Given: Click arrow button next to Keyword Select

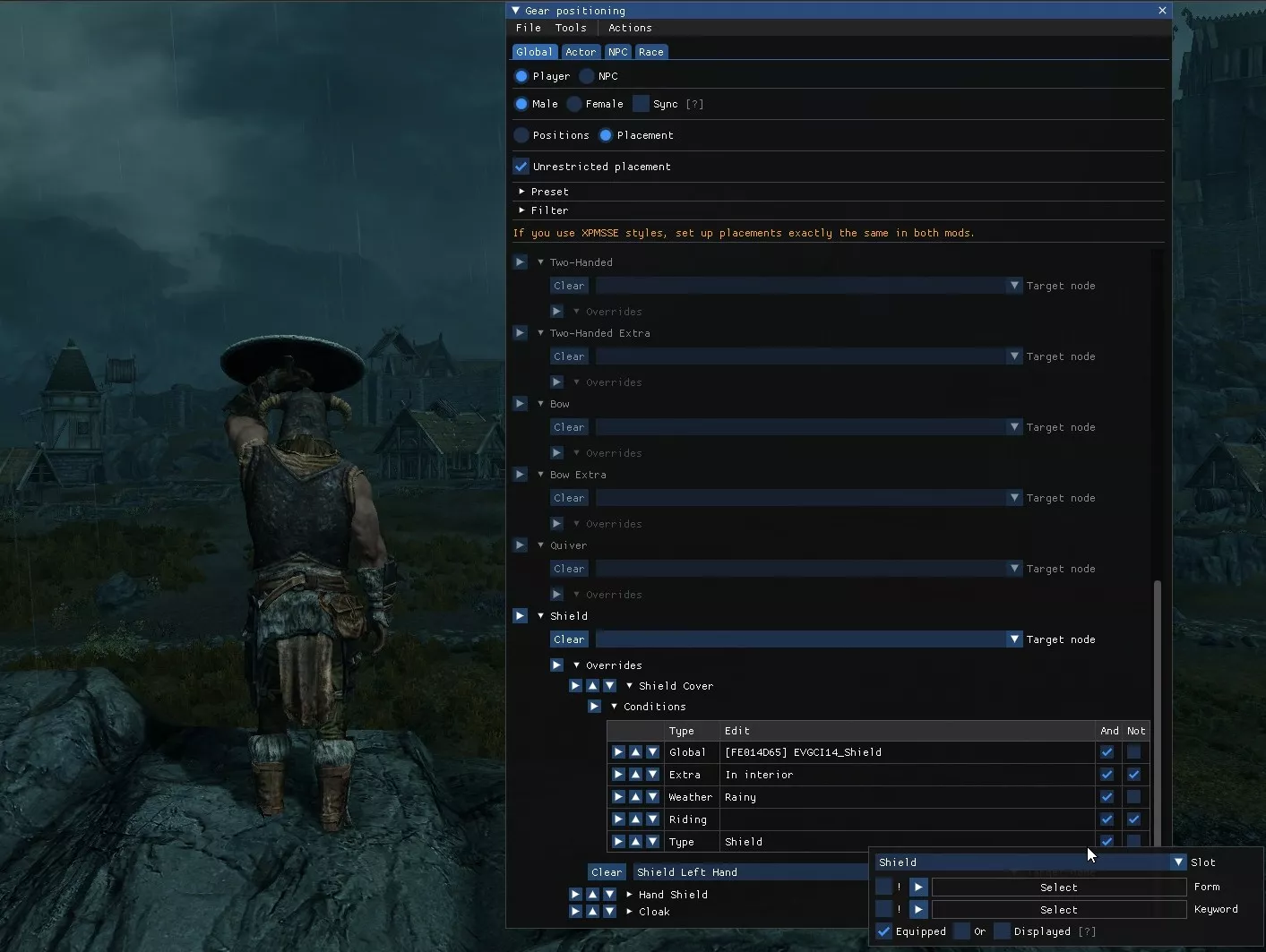Looking at the screenshot, I should tap(918, 909).
